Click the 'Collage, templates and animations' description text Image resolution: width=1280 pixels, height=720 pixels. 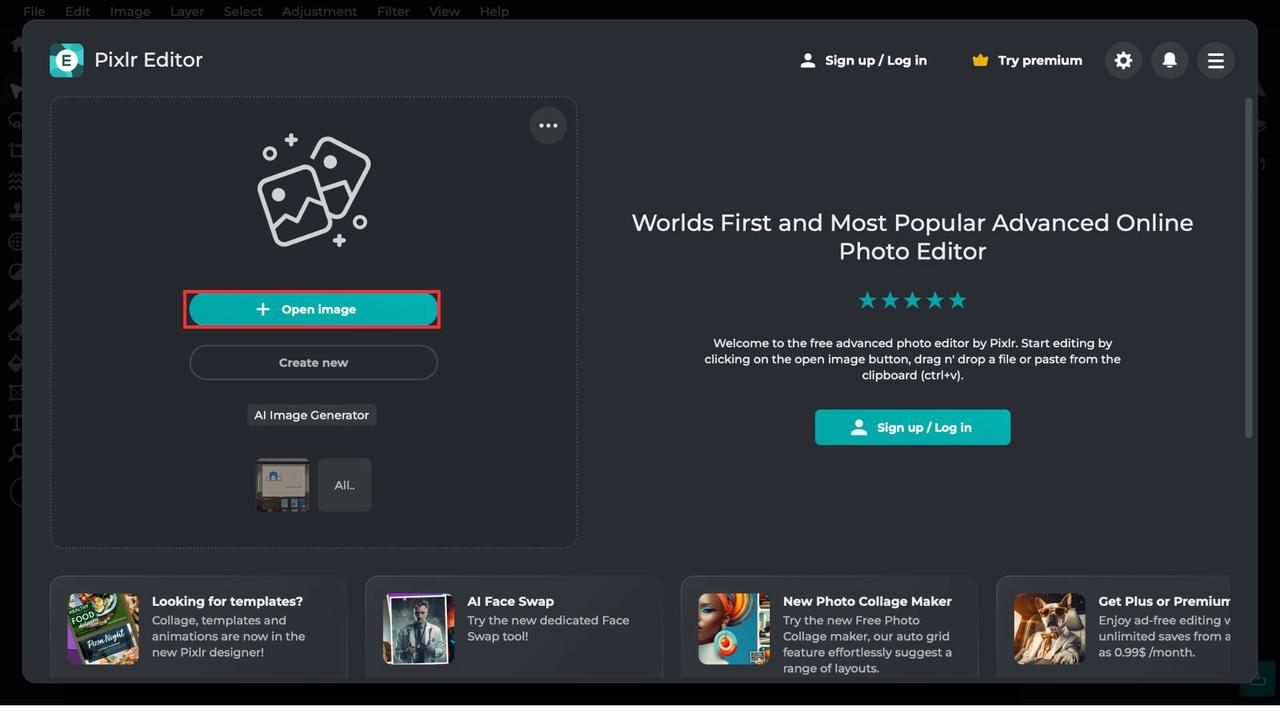[x=229, y=636]
